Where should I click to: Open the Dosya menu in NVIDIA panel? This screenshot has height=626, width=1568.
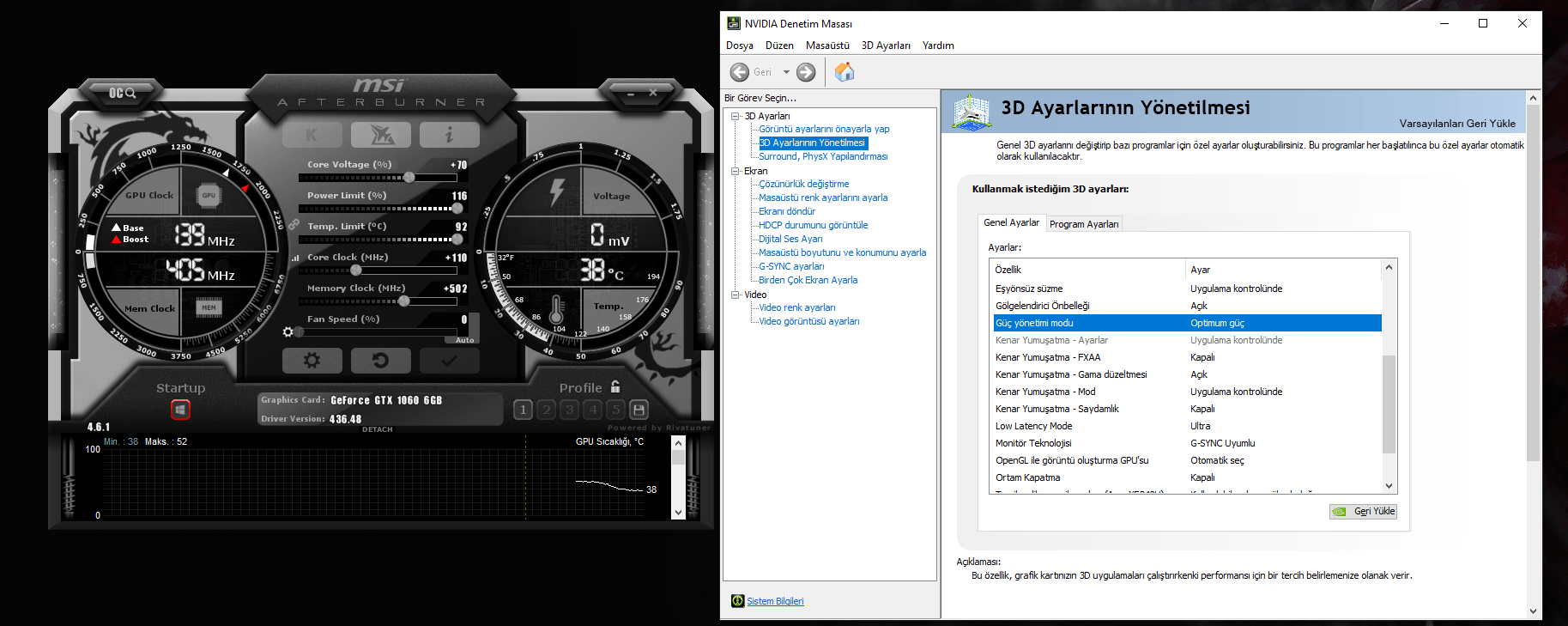pyautogui.click(x=740, y=46)
